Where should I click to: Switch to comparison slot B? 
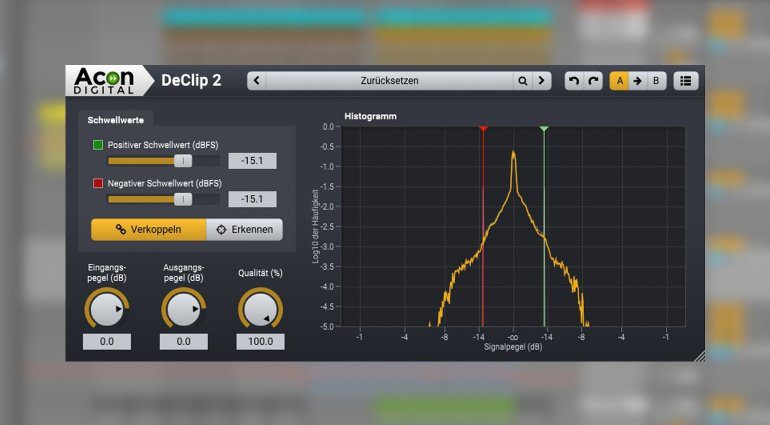(x=655, y=81)
